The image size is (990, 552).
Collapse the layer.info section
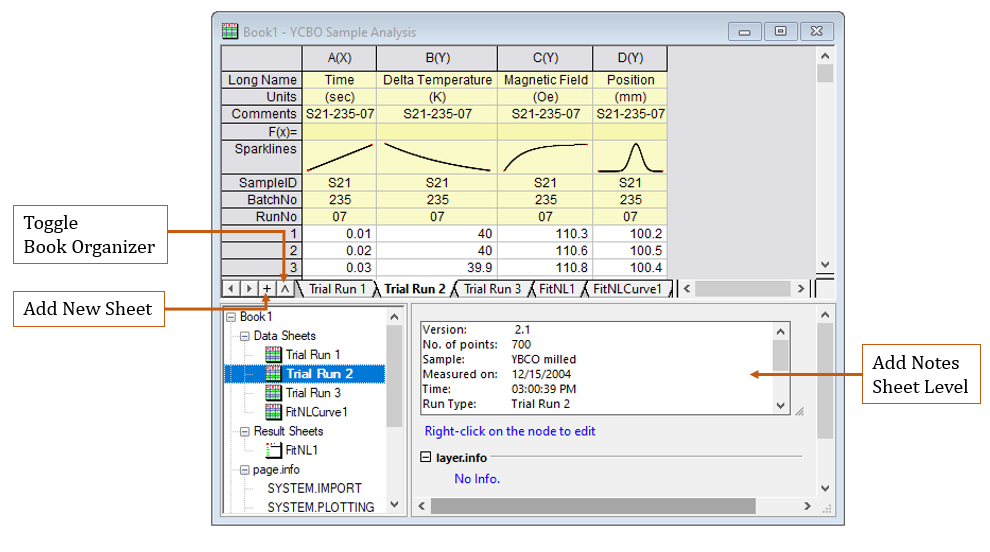[426, 457]
